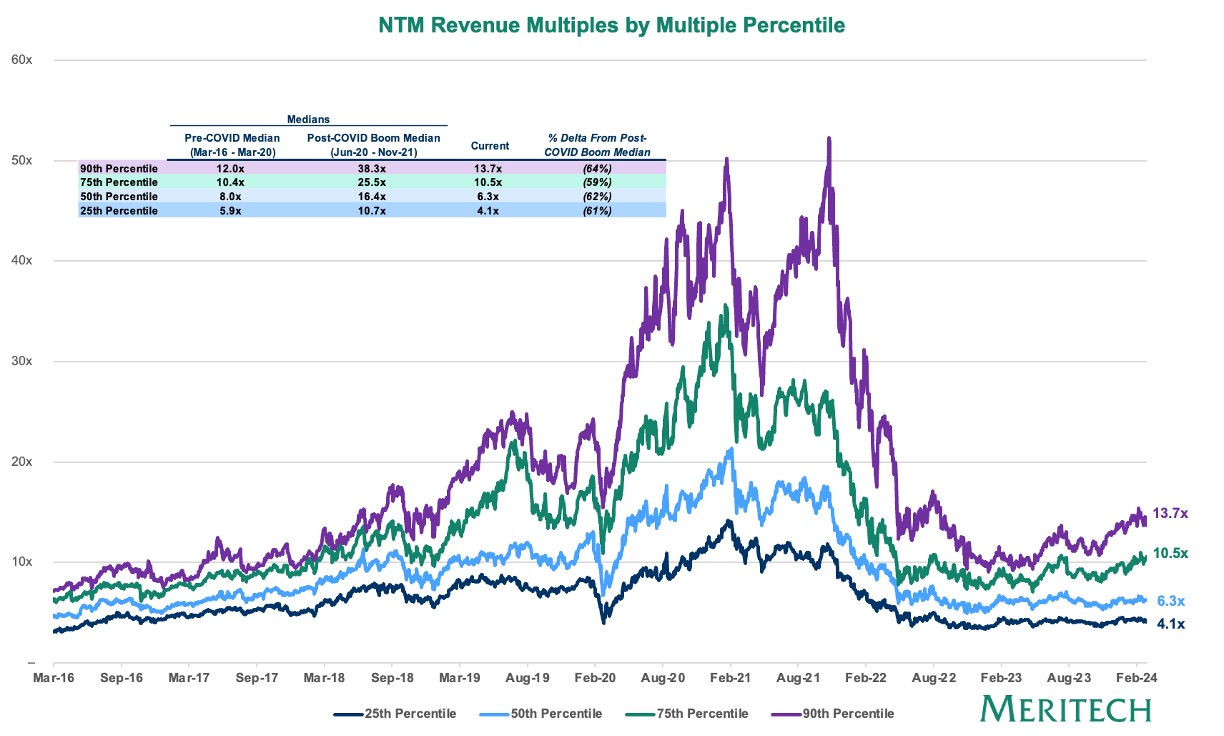Click the green 10.5x data label
Screen dimensions: 1224x736
(x=1169, y=553)
